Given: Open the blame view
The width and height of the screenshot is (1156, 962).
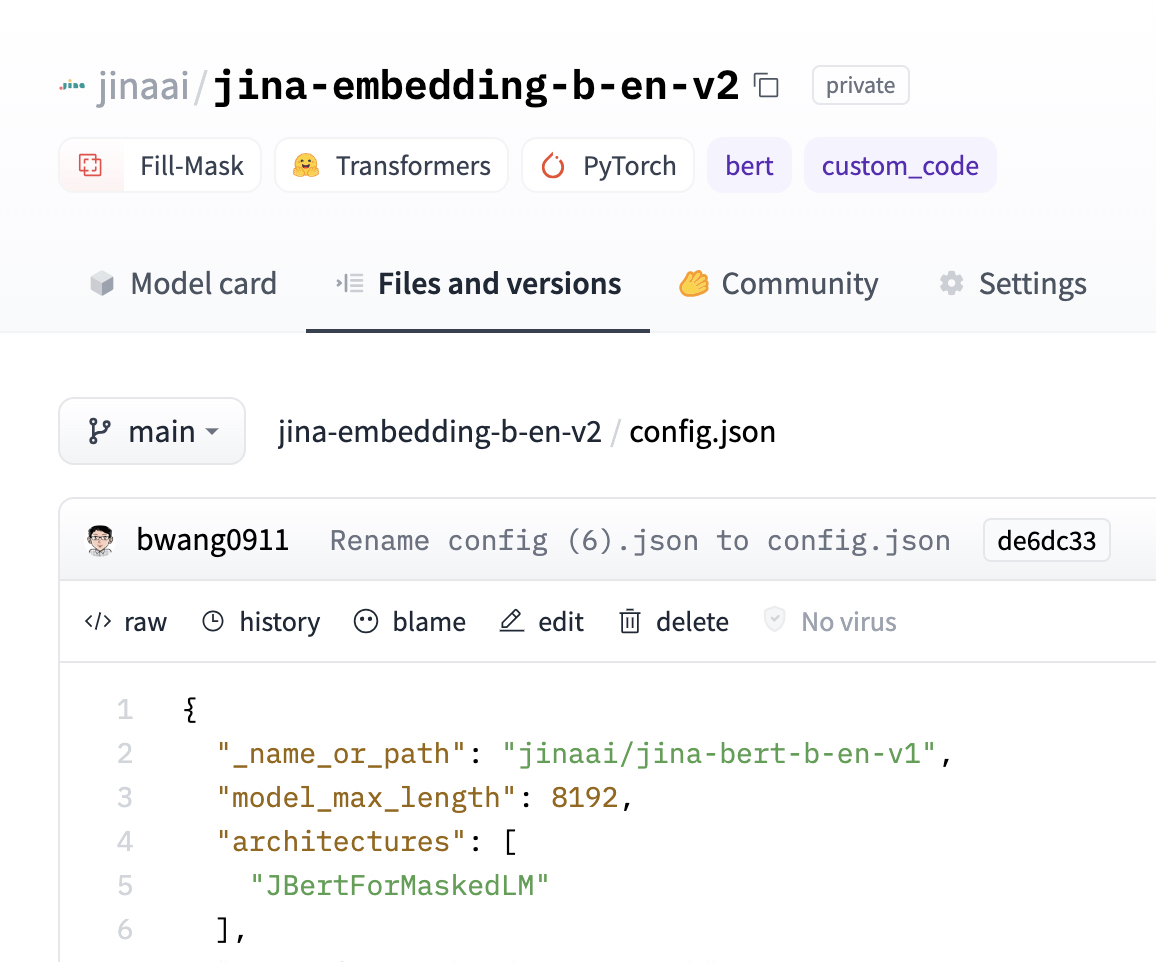Looking at the screenshot, I should click(410, 621).
